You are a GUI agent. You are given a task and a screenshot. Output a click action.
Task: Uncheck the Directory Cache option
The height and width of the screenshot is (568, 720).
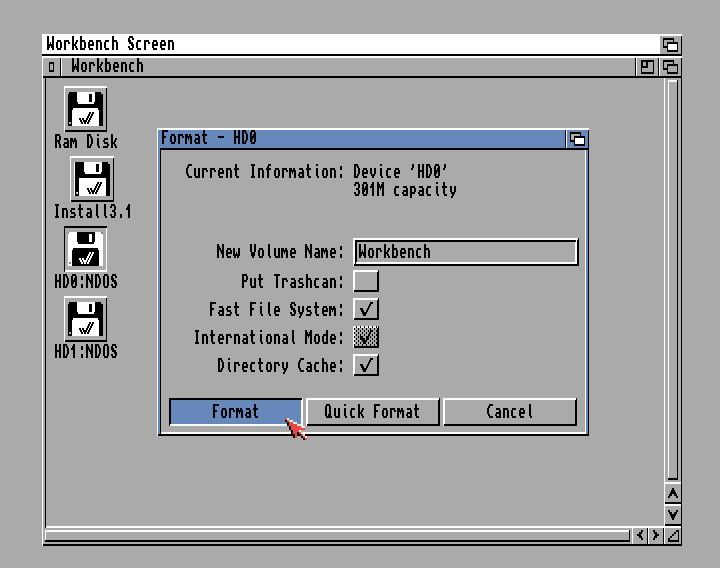click(366, 365)
